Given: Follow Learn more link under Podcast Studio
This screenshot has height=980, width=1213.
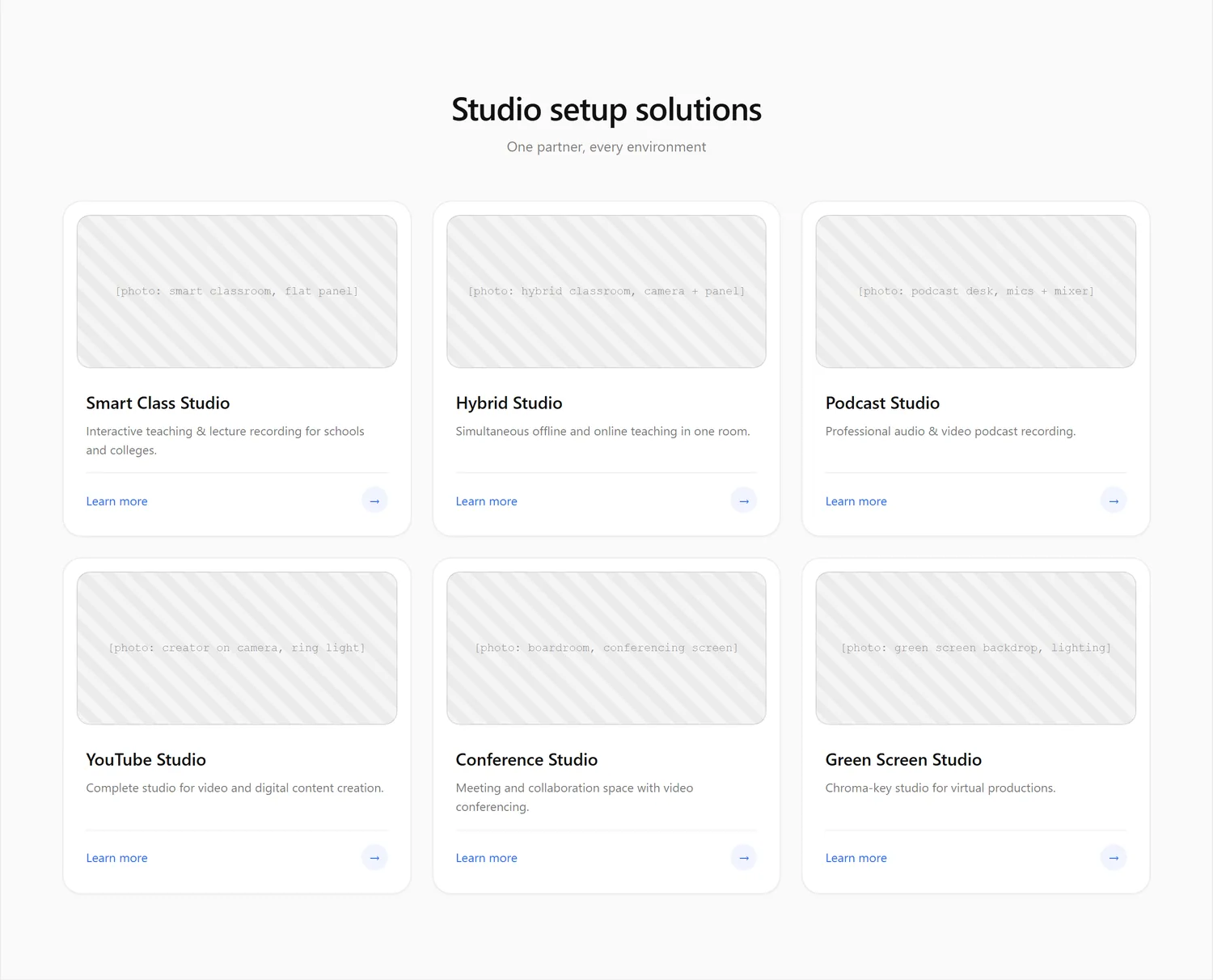Looking at the screenshot, I should pyautogui.click(x=856, y=501).
